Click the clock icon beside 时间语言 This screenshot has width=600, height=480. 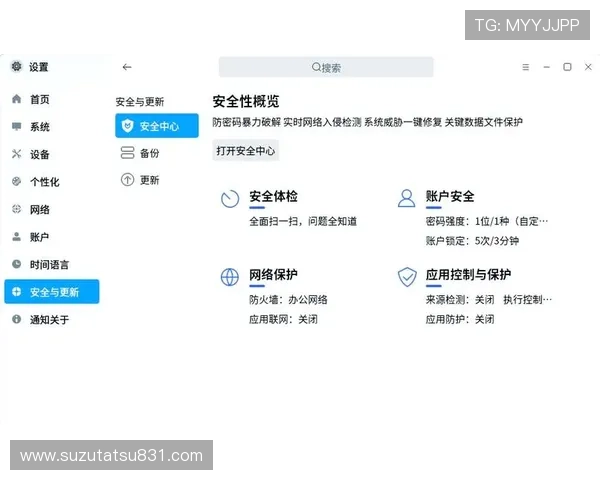[16, 264]
